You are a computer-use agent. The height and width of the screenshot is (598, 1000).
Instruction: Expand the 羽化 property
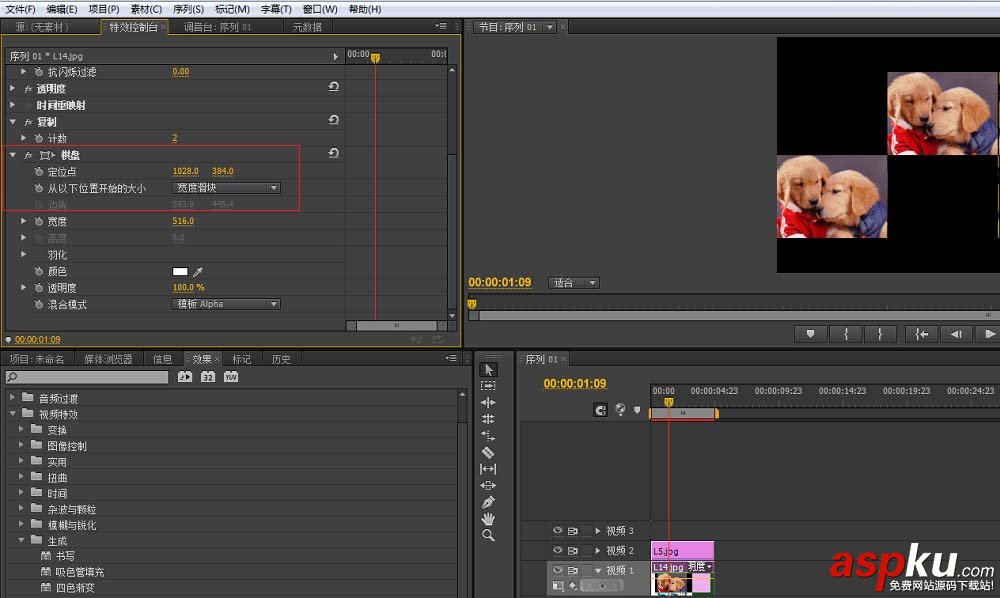point(24,254)
